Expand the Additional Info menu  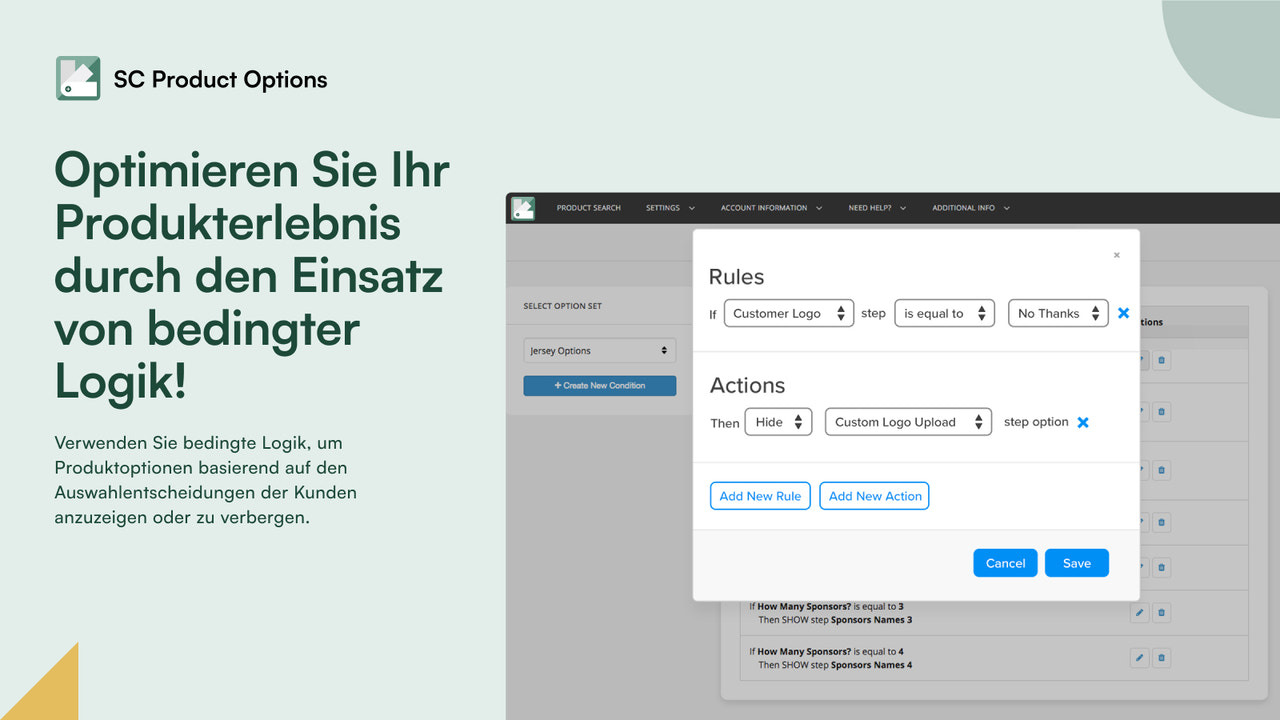click(971, 208)
